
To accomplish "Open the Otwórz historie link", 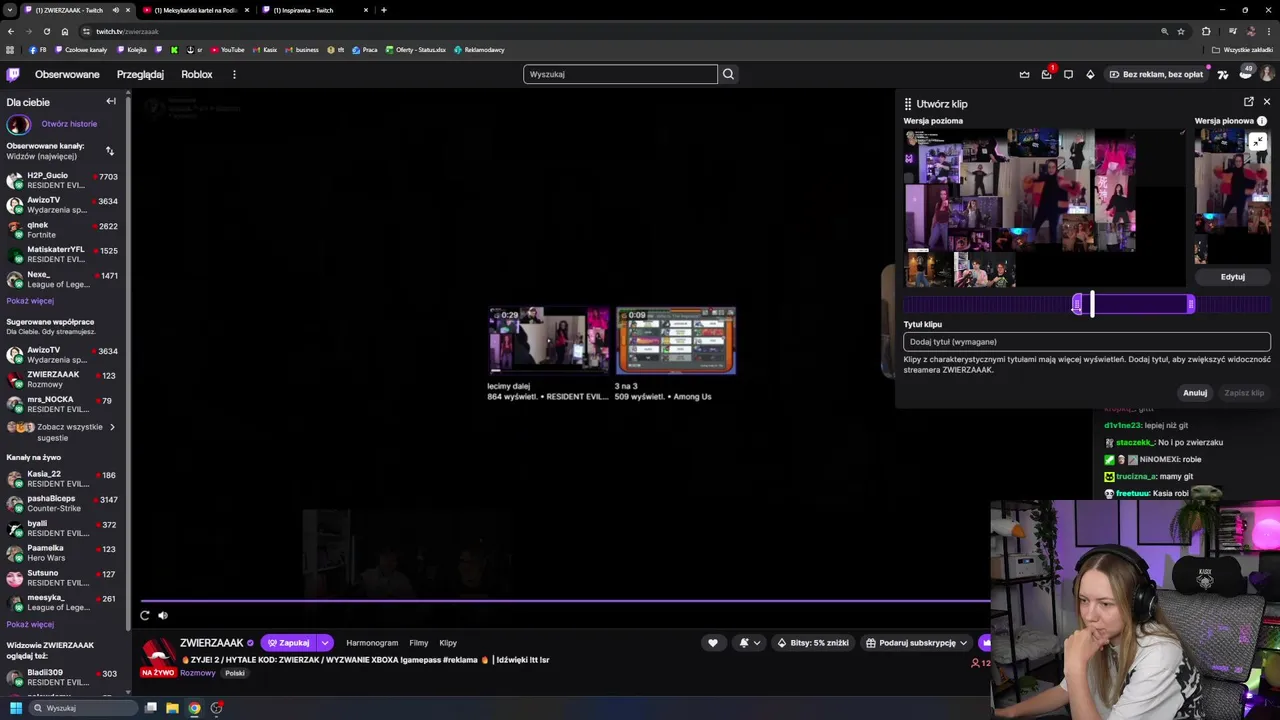I will (x=69, y=124).
